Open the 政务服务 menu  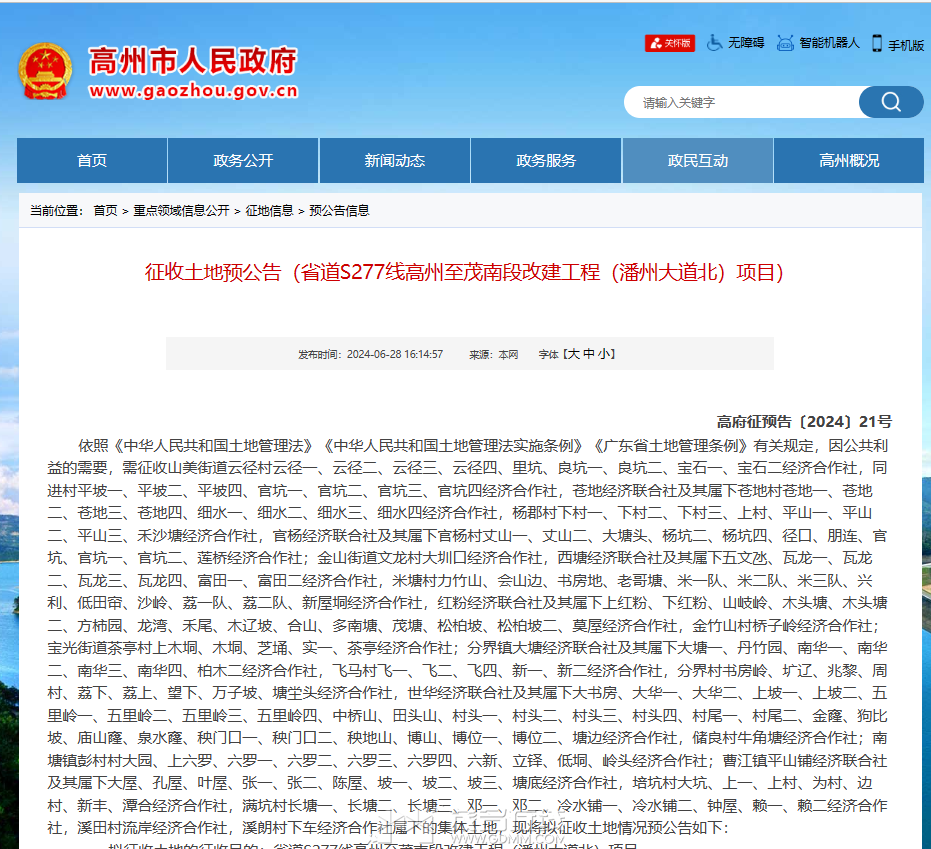[x=546, y=160]
